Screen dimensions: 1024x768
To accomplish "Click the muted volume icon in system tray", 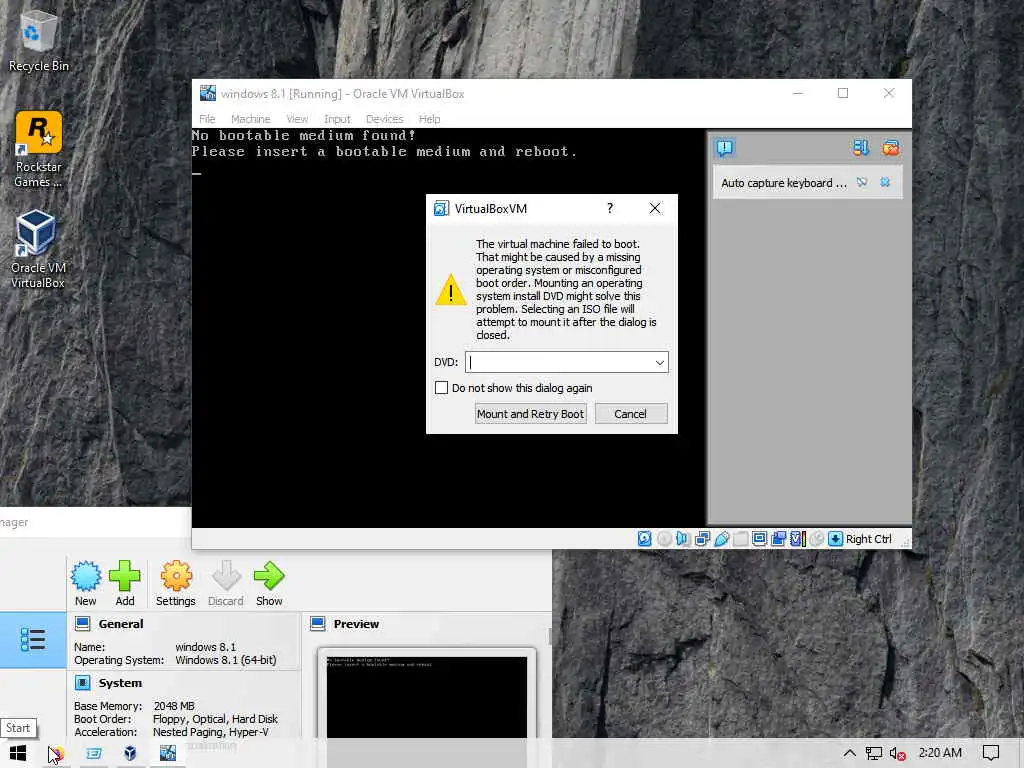I will pos(897,754).
